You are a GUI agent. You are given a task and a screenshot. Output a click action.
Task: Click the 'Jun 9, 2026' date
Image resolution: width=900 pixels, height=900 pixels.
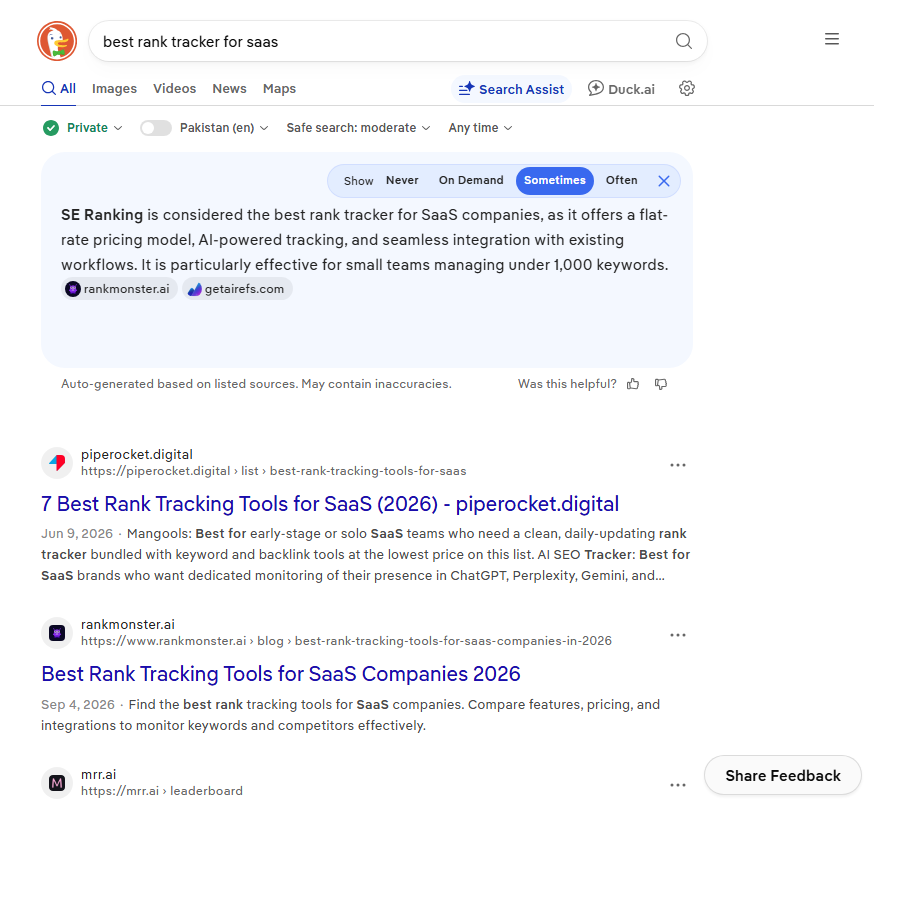coord(77,534)
